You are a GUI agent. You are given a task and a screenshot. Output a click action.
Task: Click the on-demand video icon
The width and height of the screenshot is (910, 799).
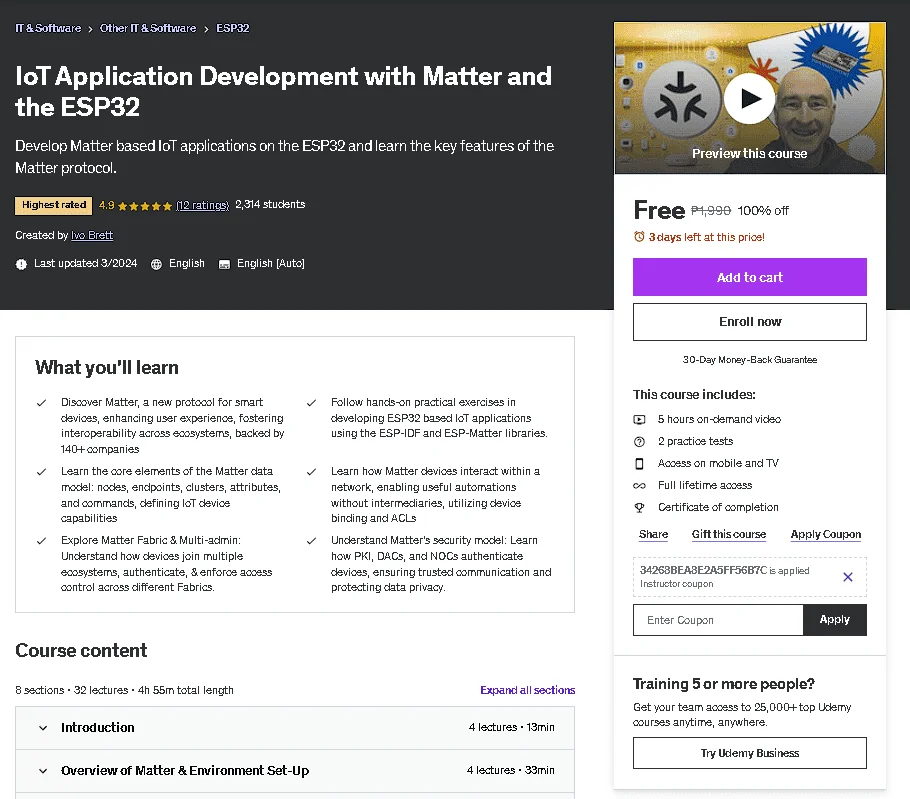coord(639,420)
